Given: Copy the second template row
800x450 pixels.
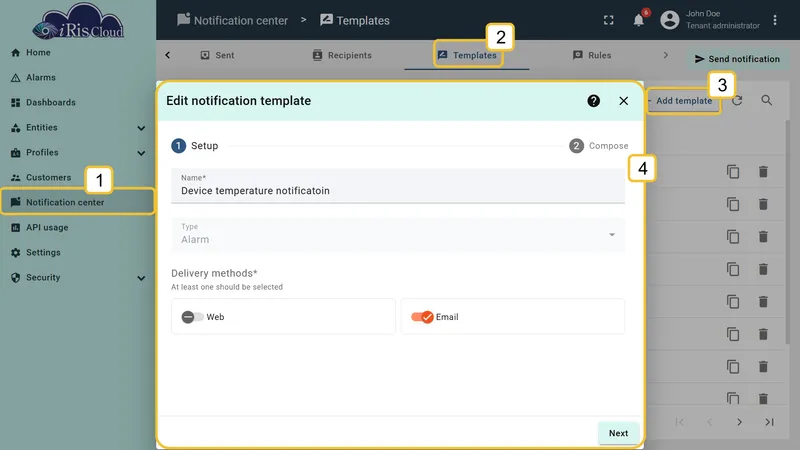Looking at the screenshot, I should [x=733, y=205].
